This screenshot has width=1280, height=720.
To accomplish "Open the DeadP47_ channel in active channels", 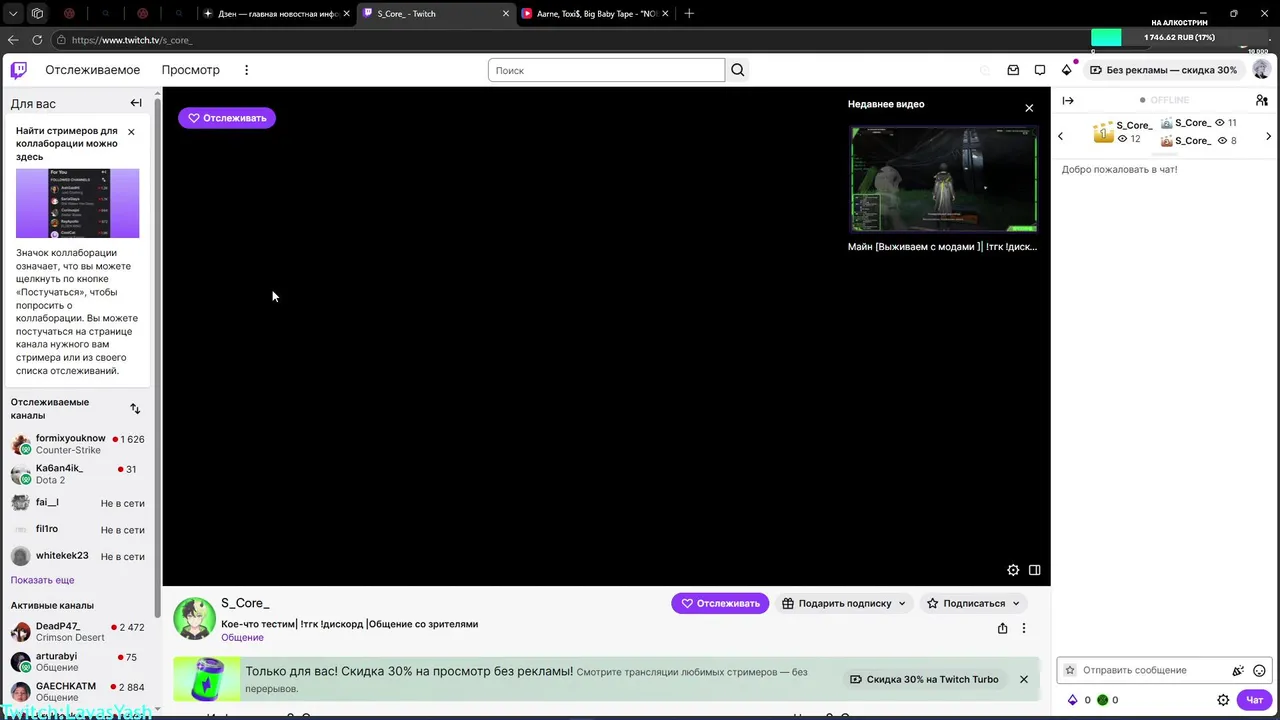I will point(78,632).
